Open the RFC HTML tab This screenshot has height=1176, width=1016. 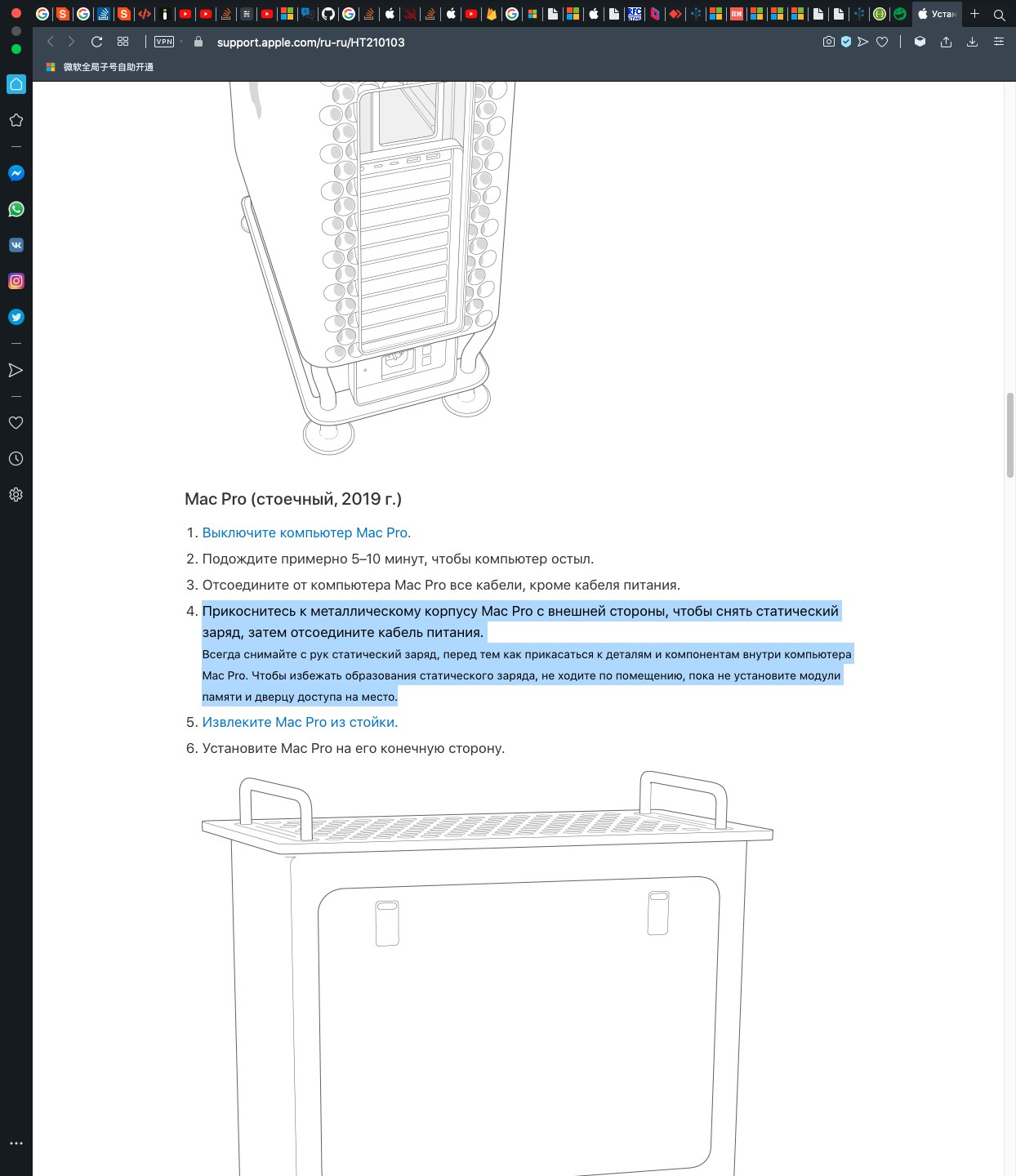635,14
